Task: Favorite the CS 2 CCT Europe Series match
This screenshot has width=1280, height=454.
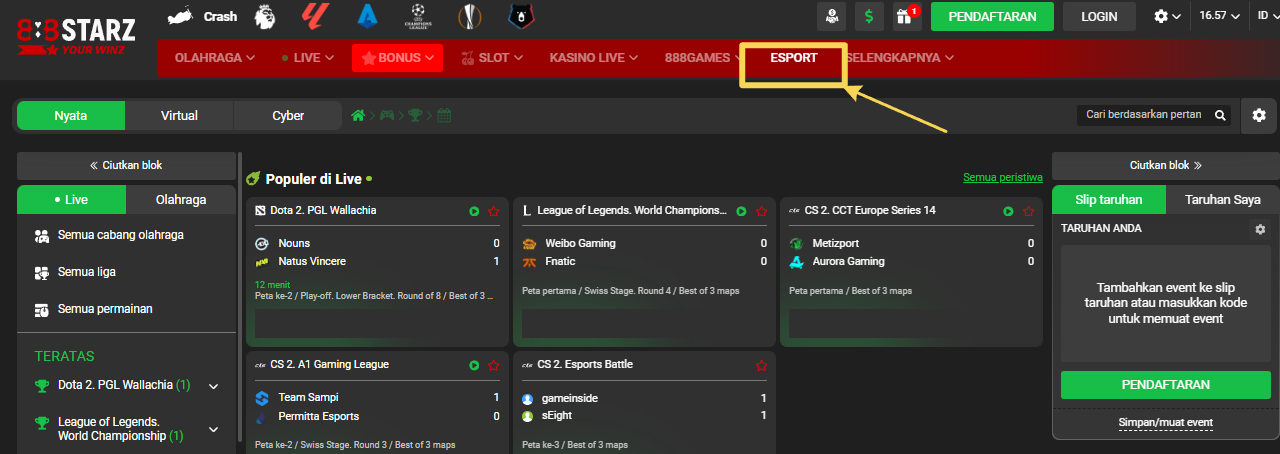Action: click(1027, 211)
